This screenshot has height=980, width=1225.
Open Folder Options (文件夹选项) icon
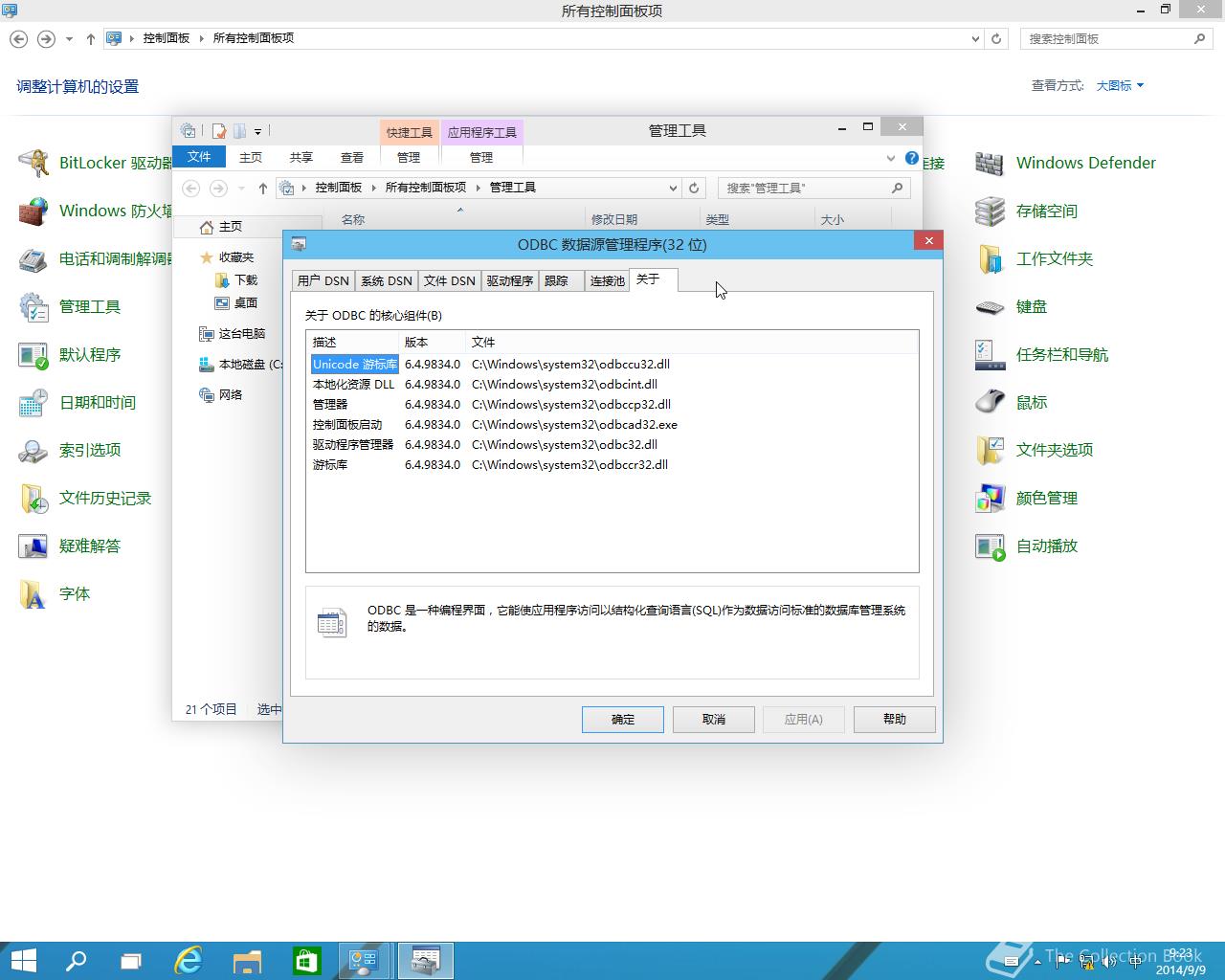[990, 450]
